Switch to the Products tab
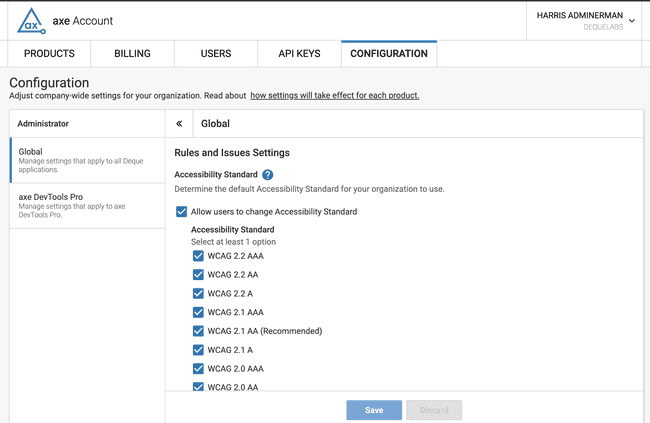 click(49, 54)
